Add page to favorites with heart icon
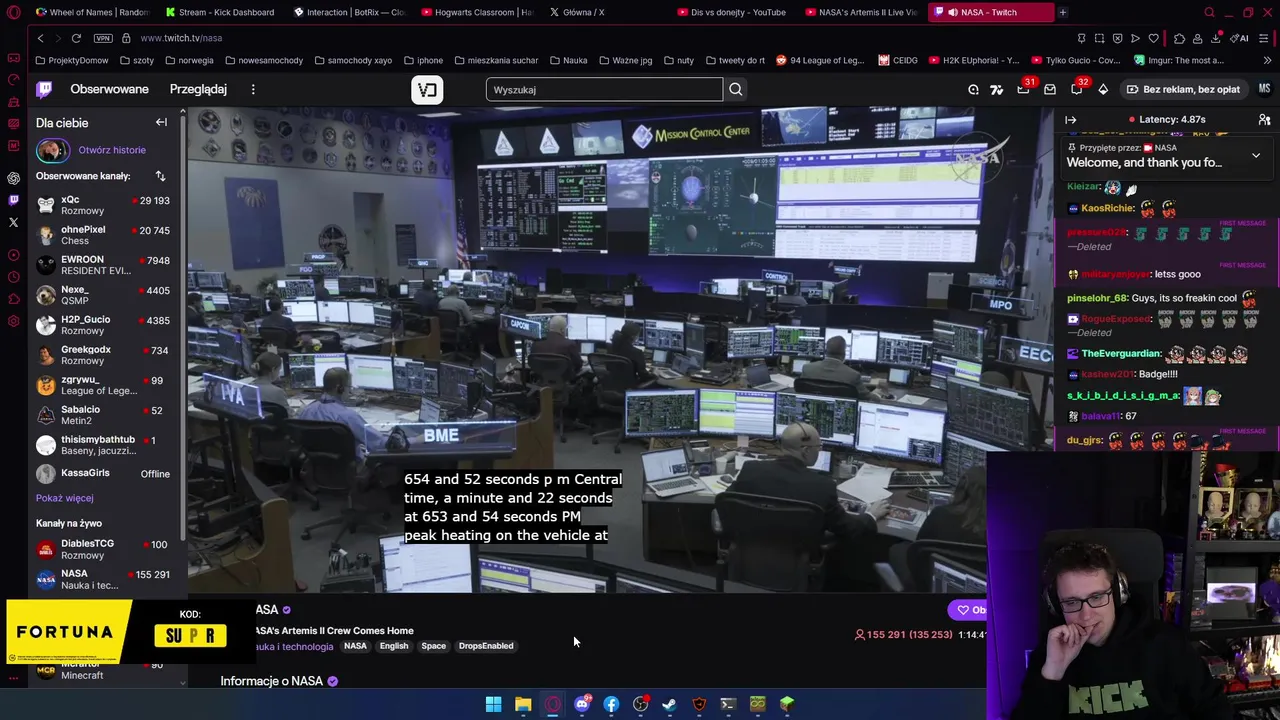Viewport: 1280px width, 720px height. [x=1153, y=38]
